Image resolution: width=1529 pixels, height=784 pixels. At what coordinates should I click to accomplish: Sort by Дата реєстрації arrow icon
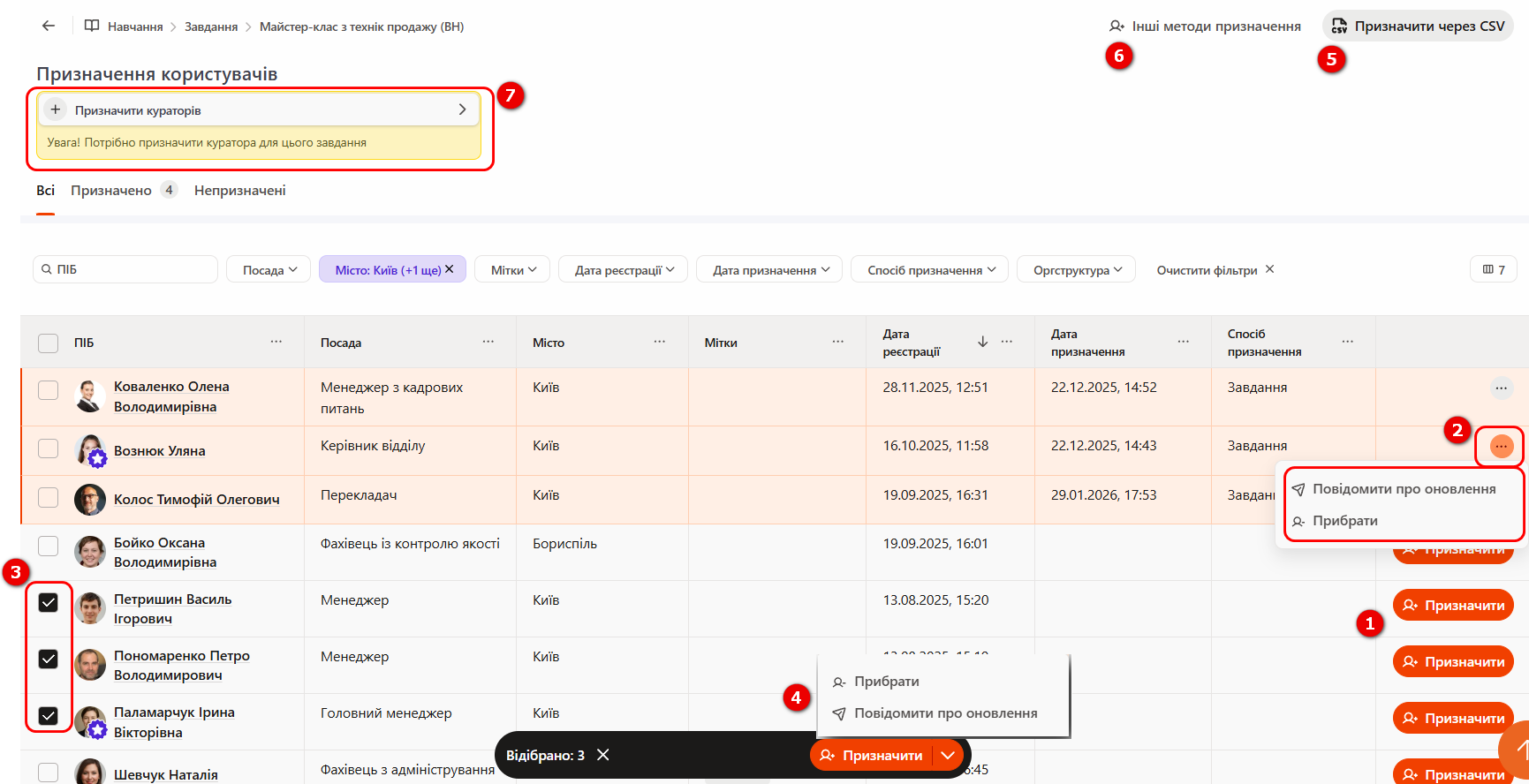[x=982, y=342]
